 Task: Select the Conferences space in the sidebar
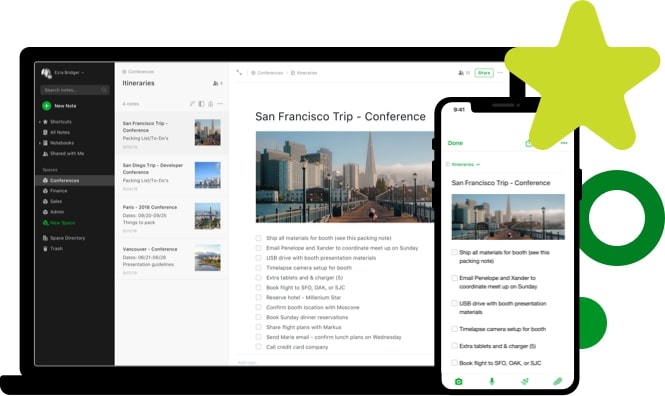click(75, 180)
